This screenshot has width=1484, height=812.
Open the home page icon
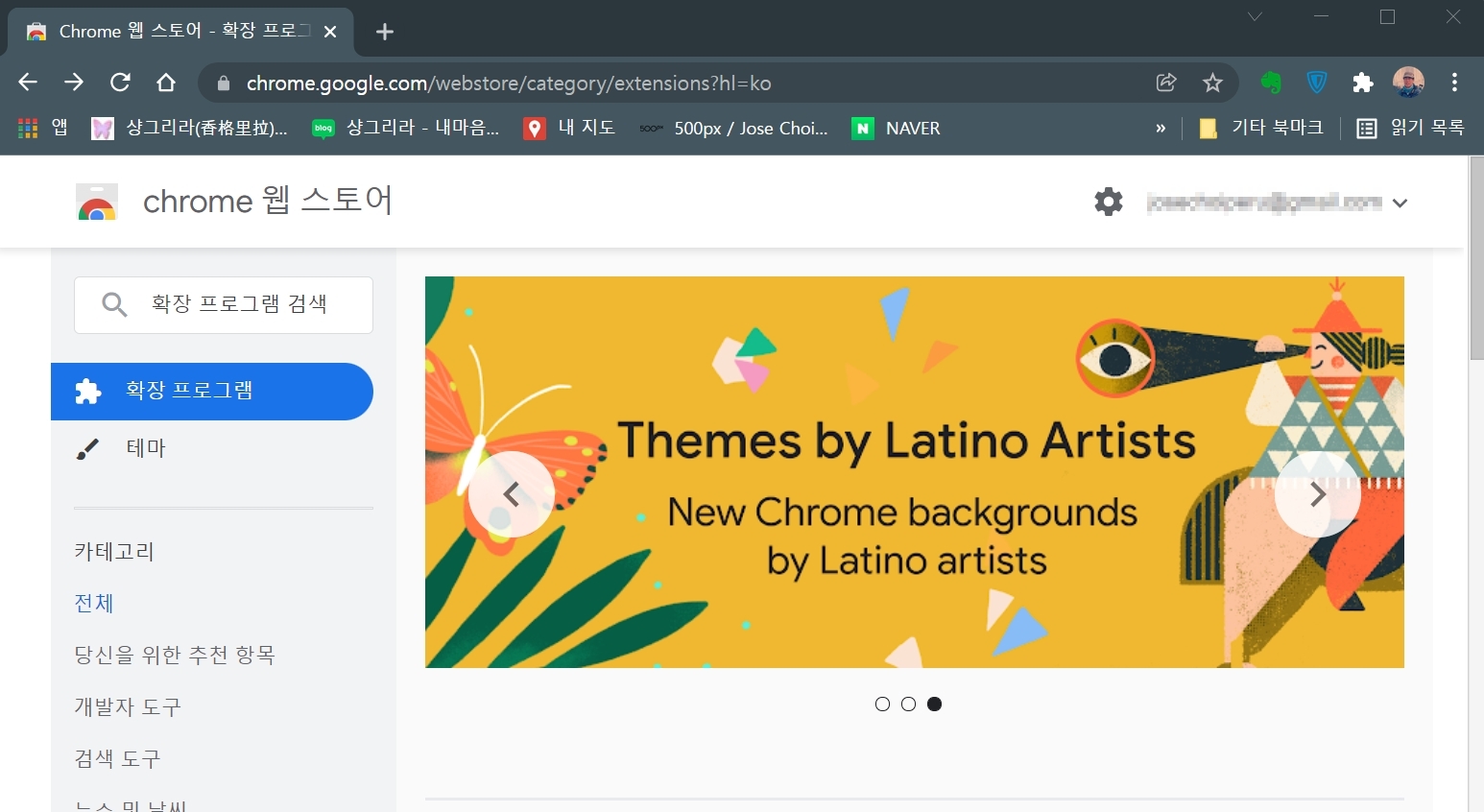click(166, 83)
